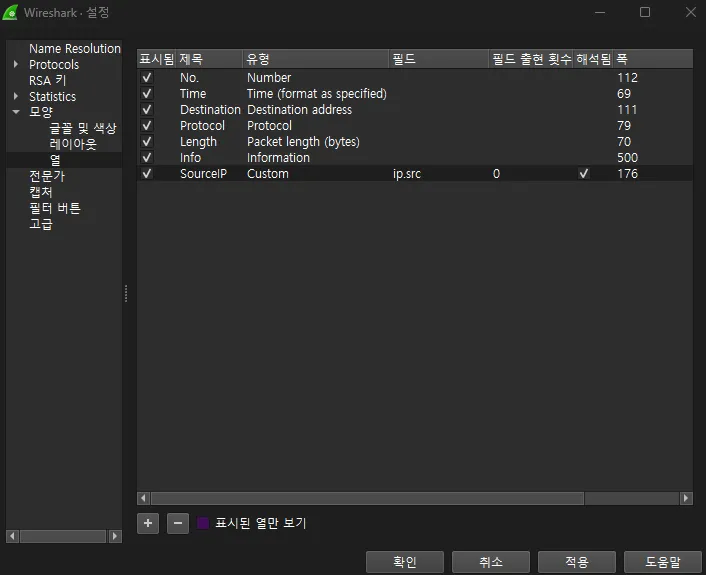Select the Custom type cell
This screenshot has height=575, width=706.
coord(268,174)
